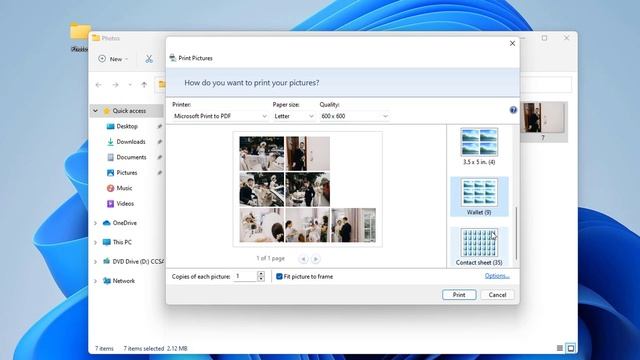Open Downloads in sidebar
640x360 pixels.
pyautogui.click(x=131, y=142)
